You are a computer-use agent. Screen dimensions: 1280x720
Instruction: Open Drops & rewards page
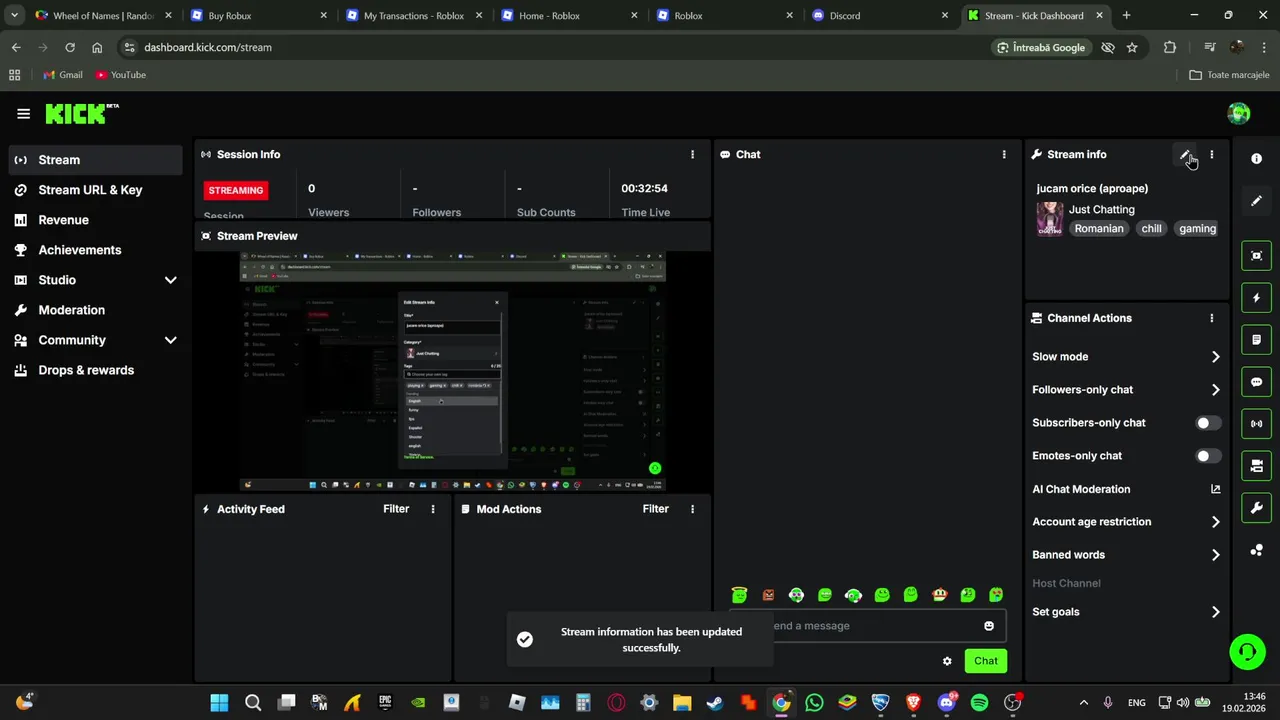tap(96, 370)
